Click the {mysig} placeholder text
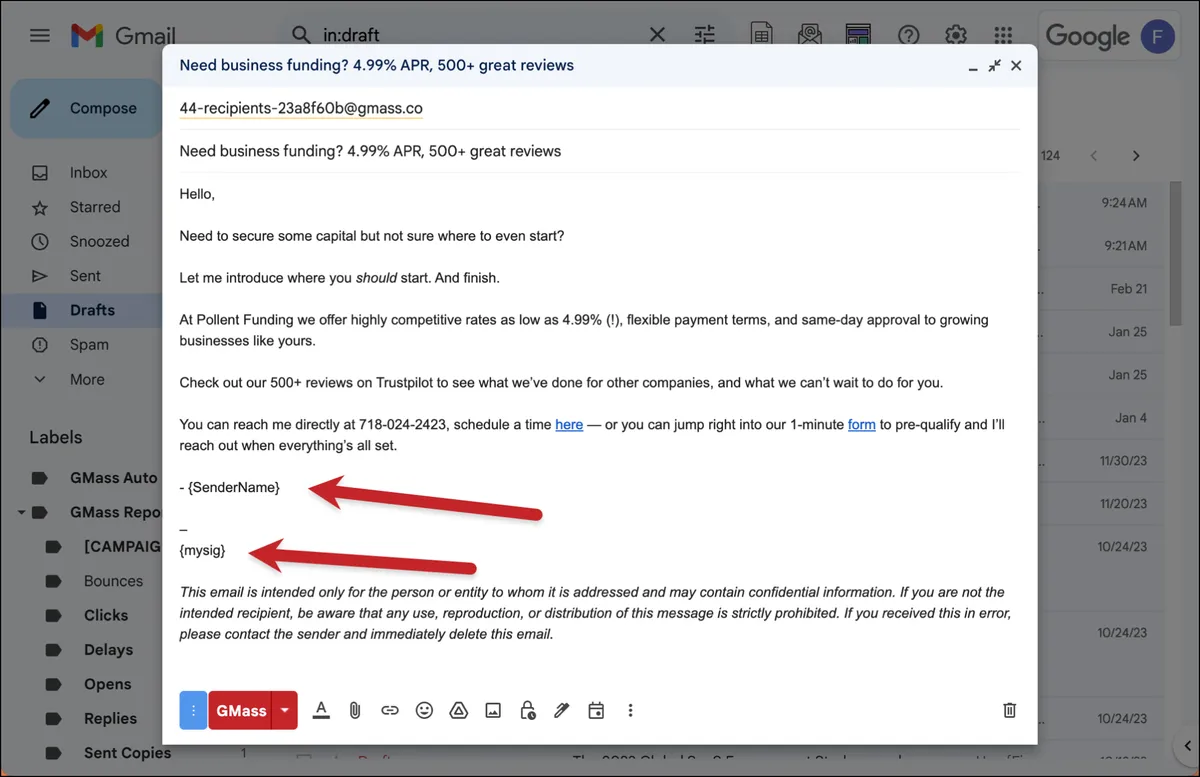This screenshot has height=777, width=1200. pyautogui.click(x=202, y=550)
